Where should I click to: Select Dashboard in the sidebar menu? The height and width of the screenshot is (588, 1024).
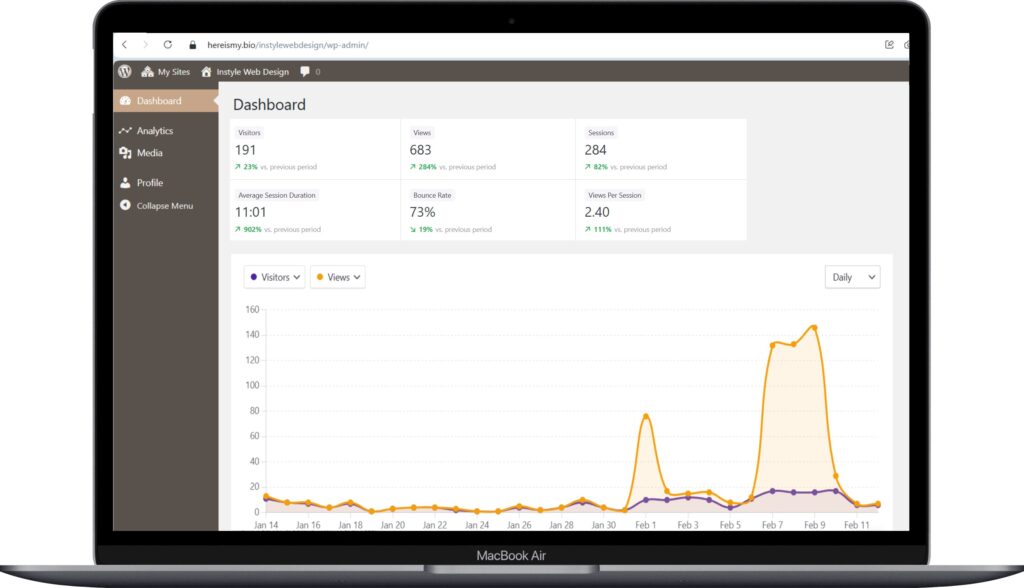pyautogui.click(x=158, y=101)
